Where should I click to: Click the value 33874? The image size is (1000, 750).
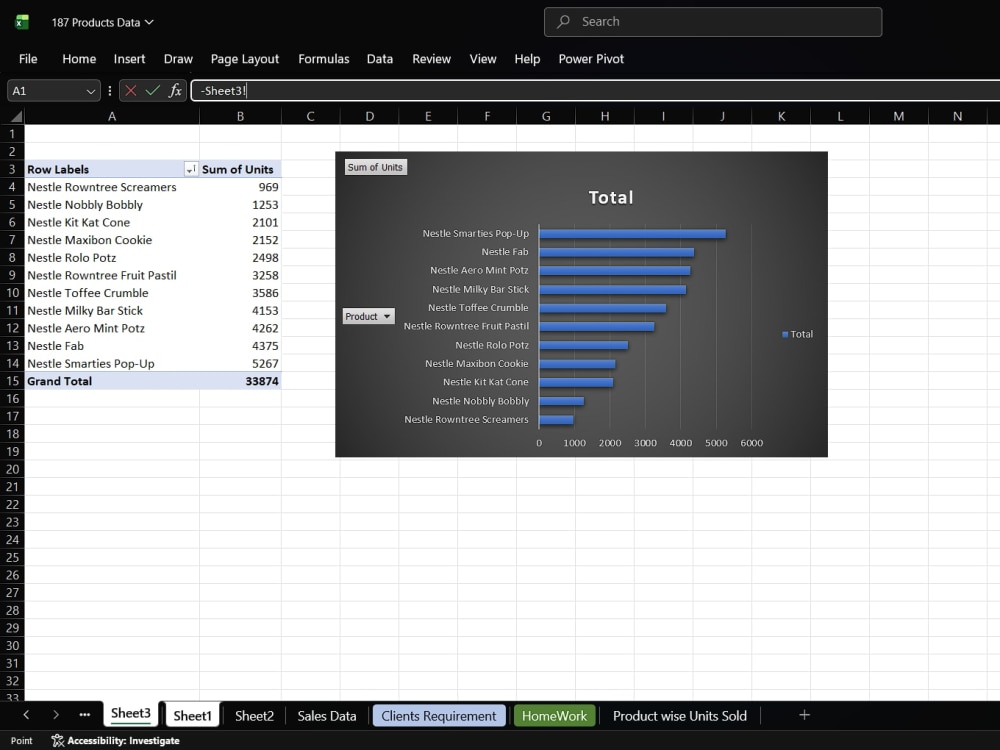[261, 381]
